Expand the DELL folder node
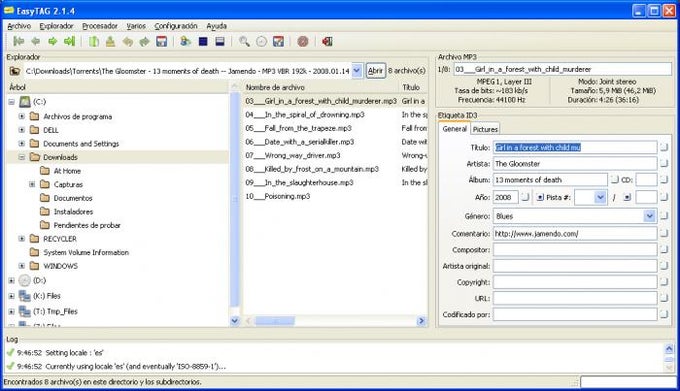 click(x=22, y=130)
